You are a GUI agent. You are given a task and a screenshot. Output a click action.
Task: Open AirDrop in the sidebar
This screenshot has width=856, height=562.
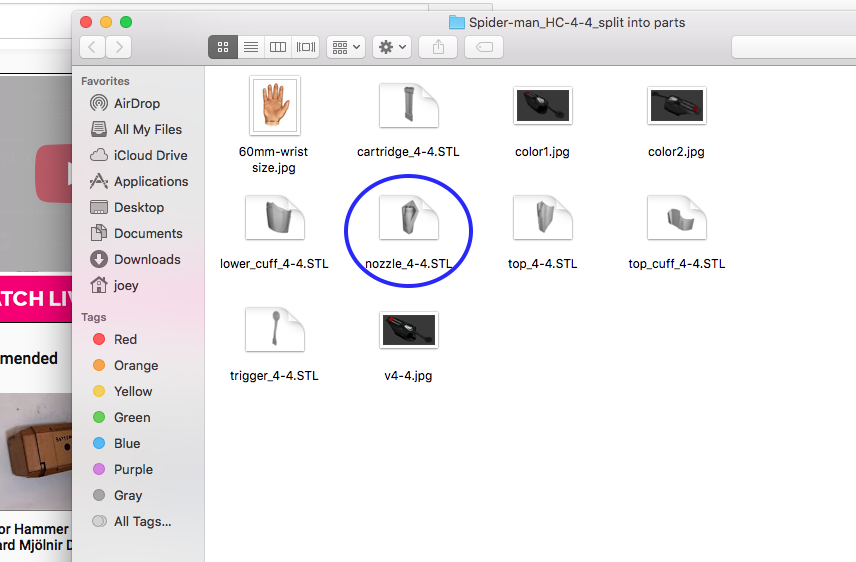coord(126,103)
